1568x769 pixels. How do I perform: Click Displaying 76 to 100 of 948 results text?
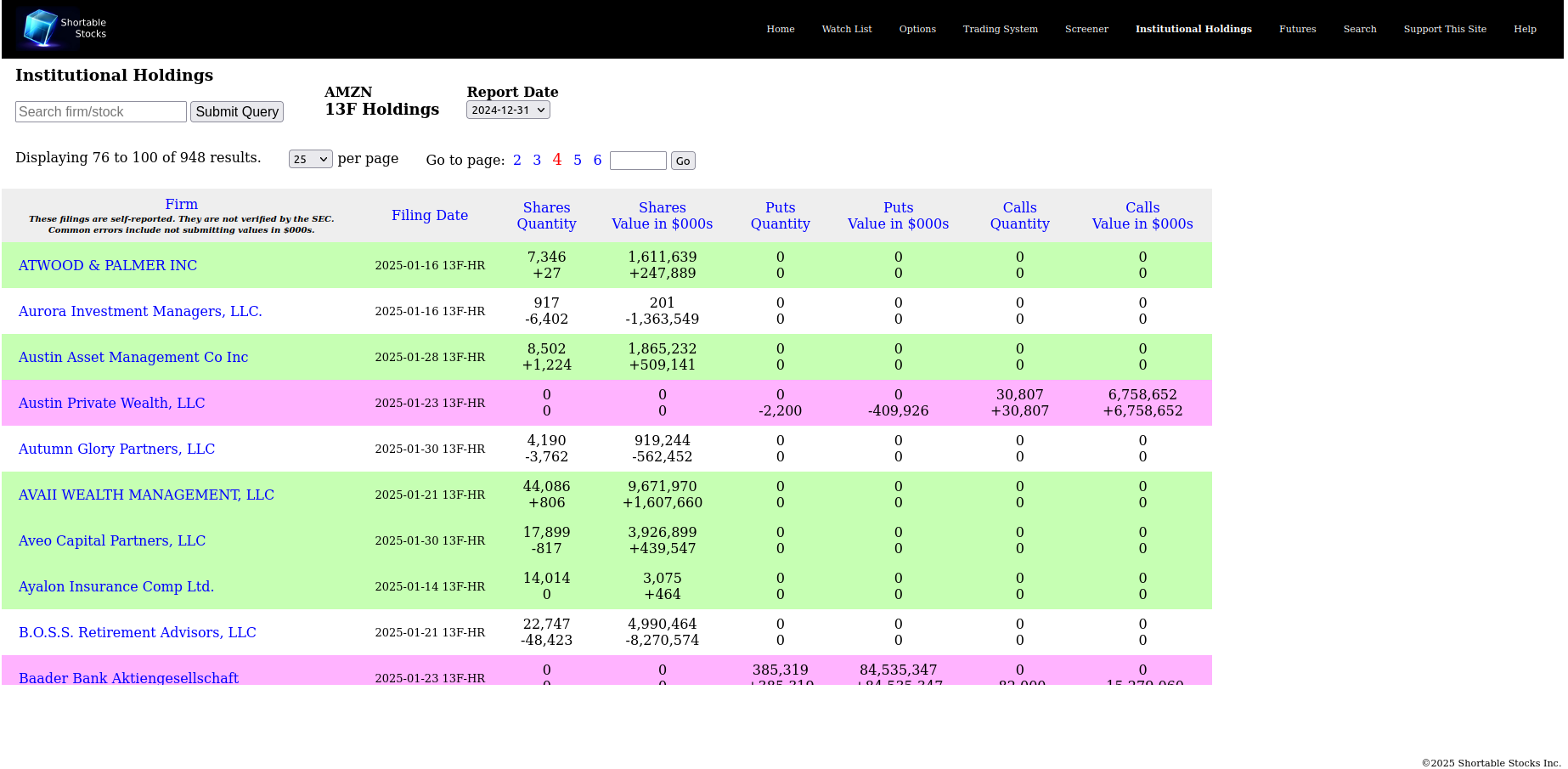[138, 157]
